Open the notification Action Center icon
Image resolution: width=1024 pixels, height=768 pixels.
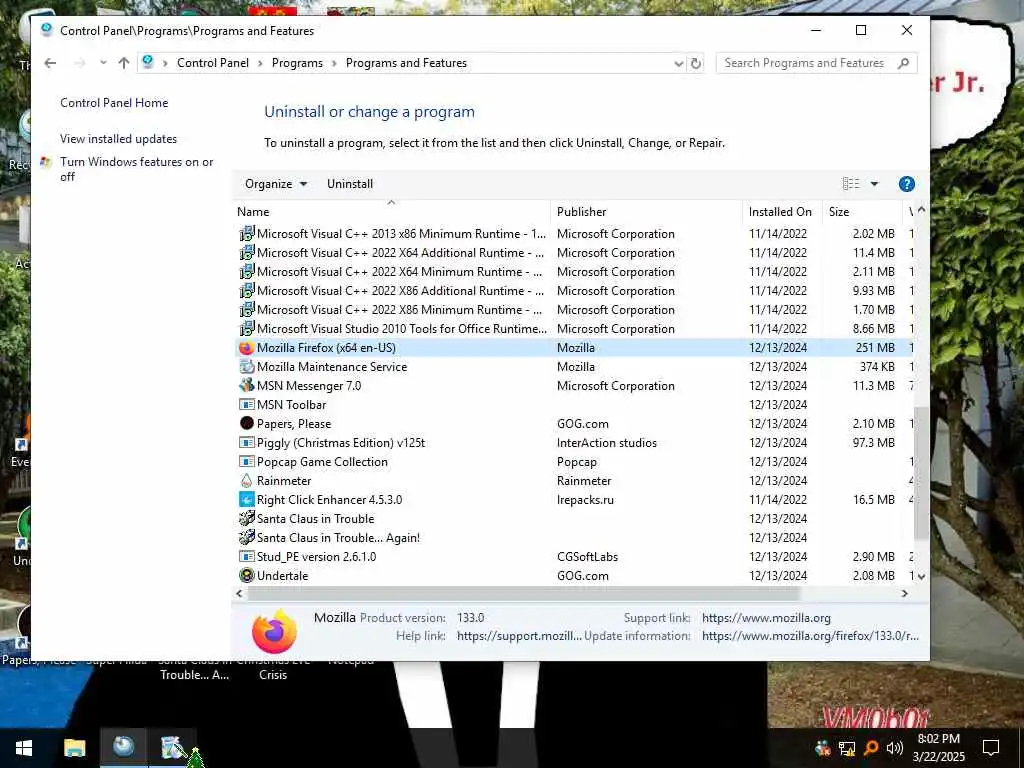[x=991, y=748]
